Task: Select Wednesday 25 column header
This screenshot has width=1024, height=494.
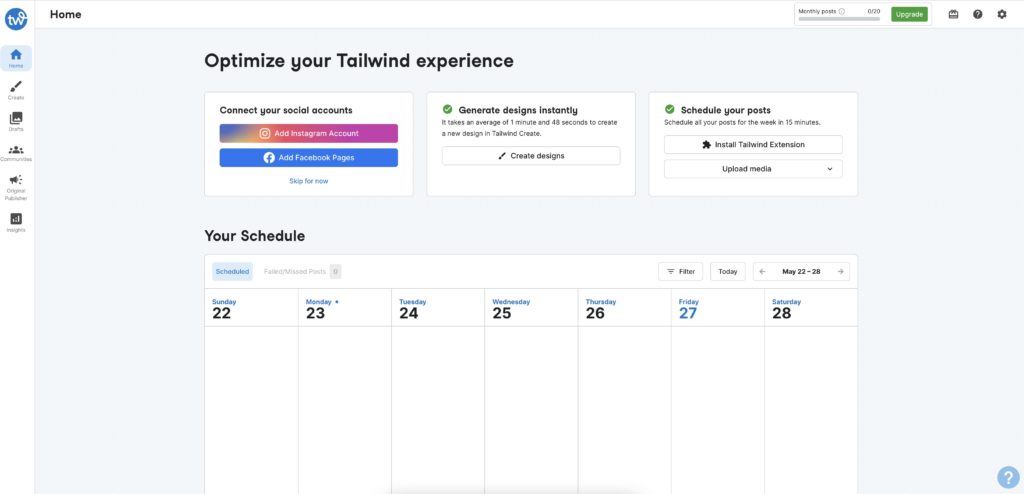Action: [531, 308]
